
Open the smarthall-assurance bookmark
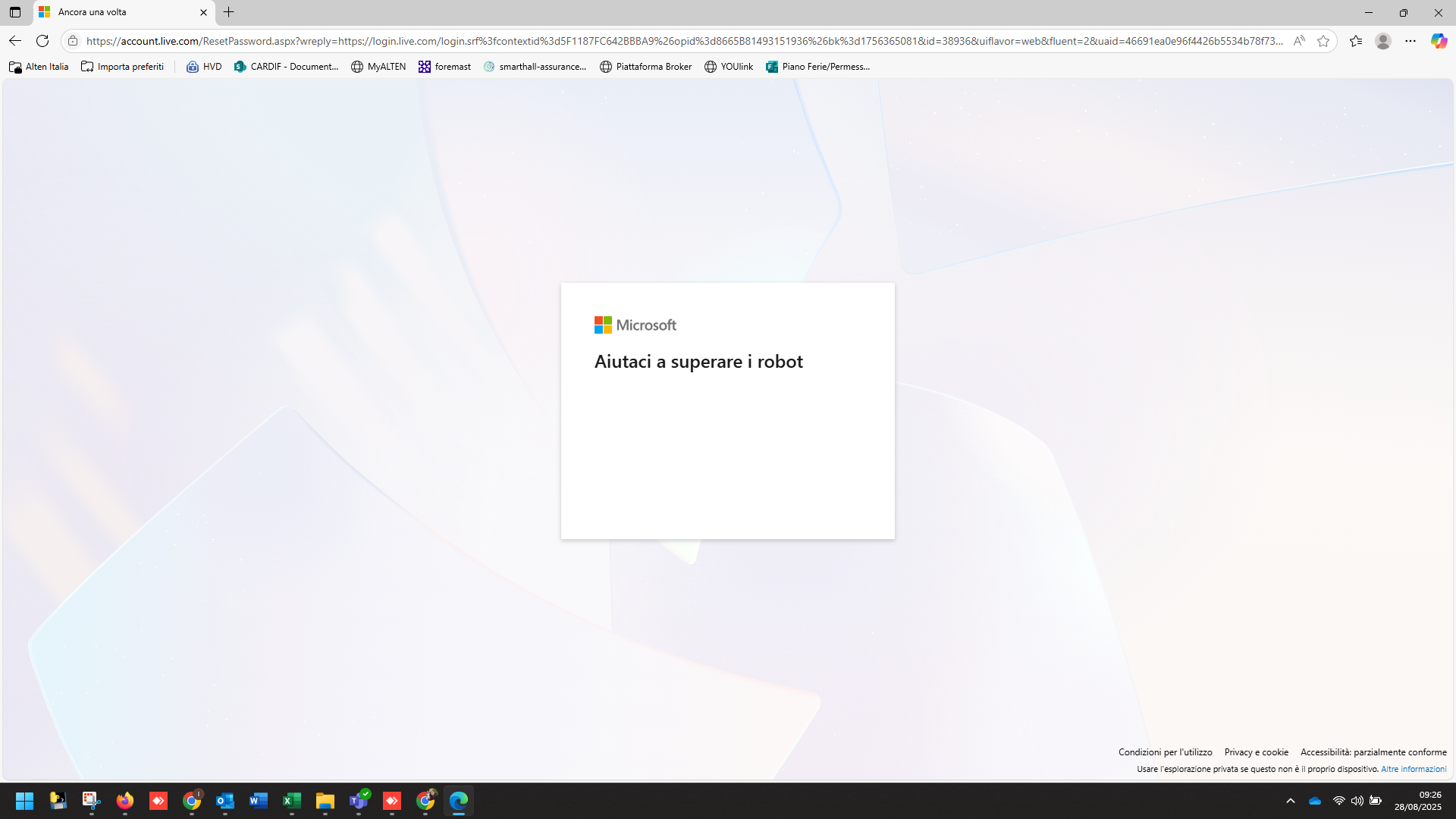[x=535, y=67]
